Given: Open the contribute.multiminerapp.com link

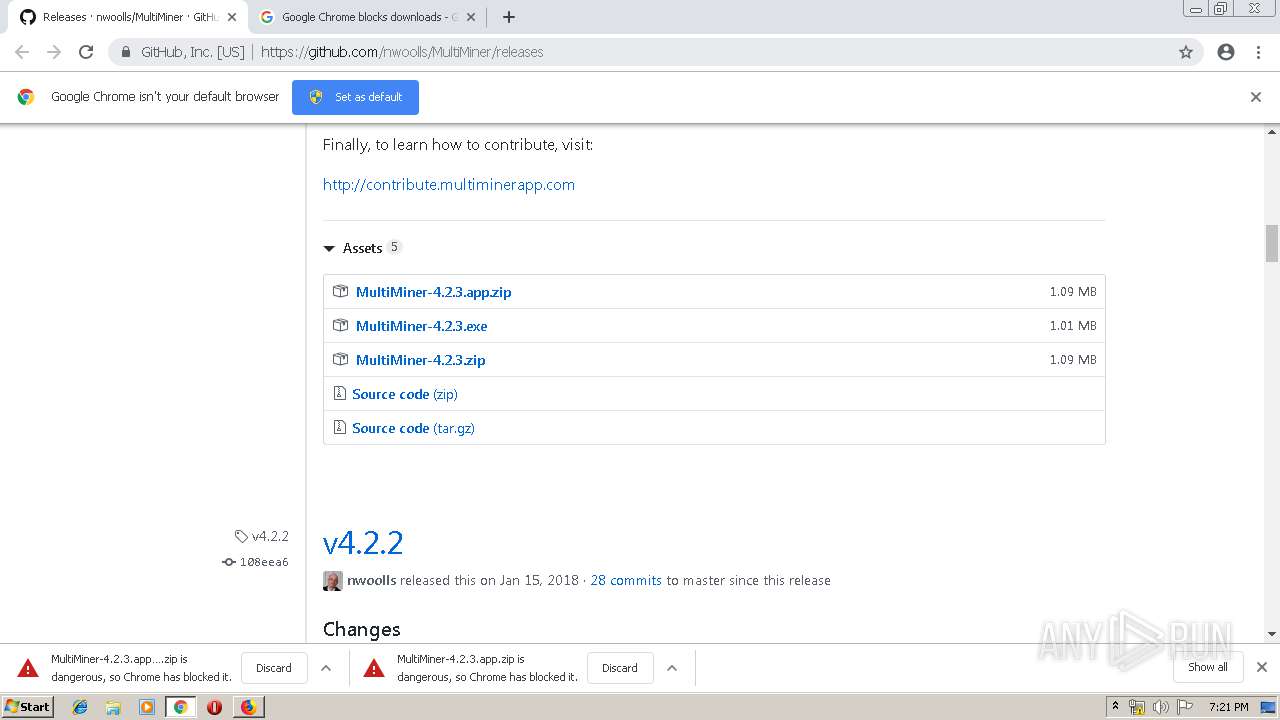Looking at the screenshot, I should [x=449, y=184].
